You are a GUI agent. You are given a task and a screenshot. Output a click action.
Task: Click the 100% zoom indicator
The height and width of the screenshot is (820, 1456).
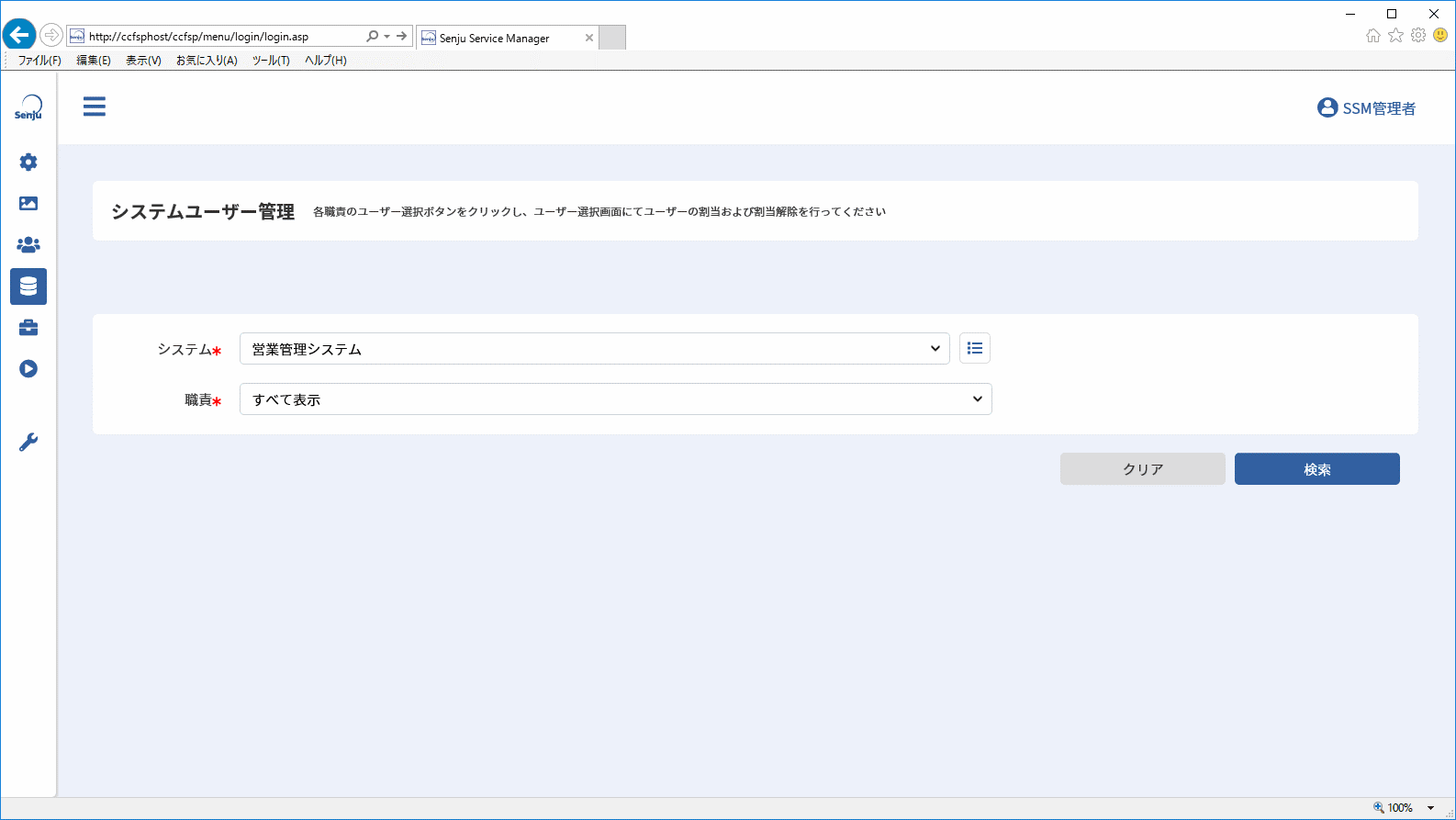pyautogui.click(x=1399, y=808)
